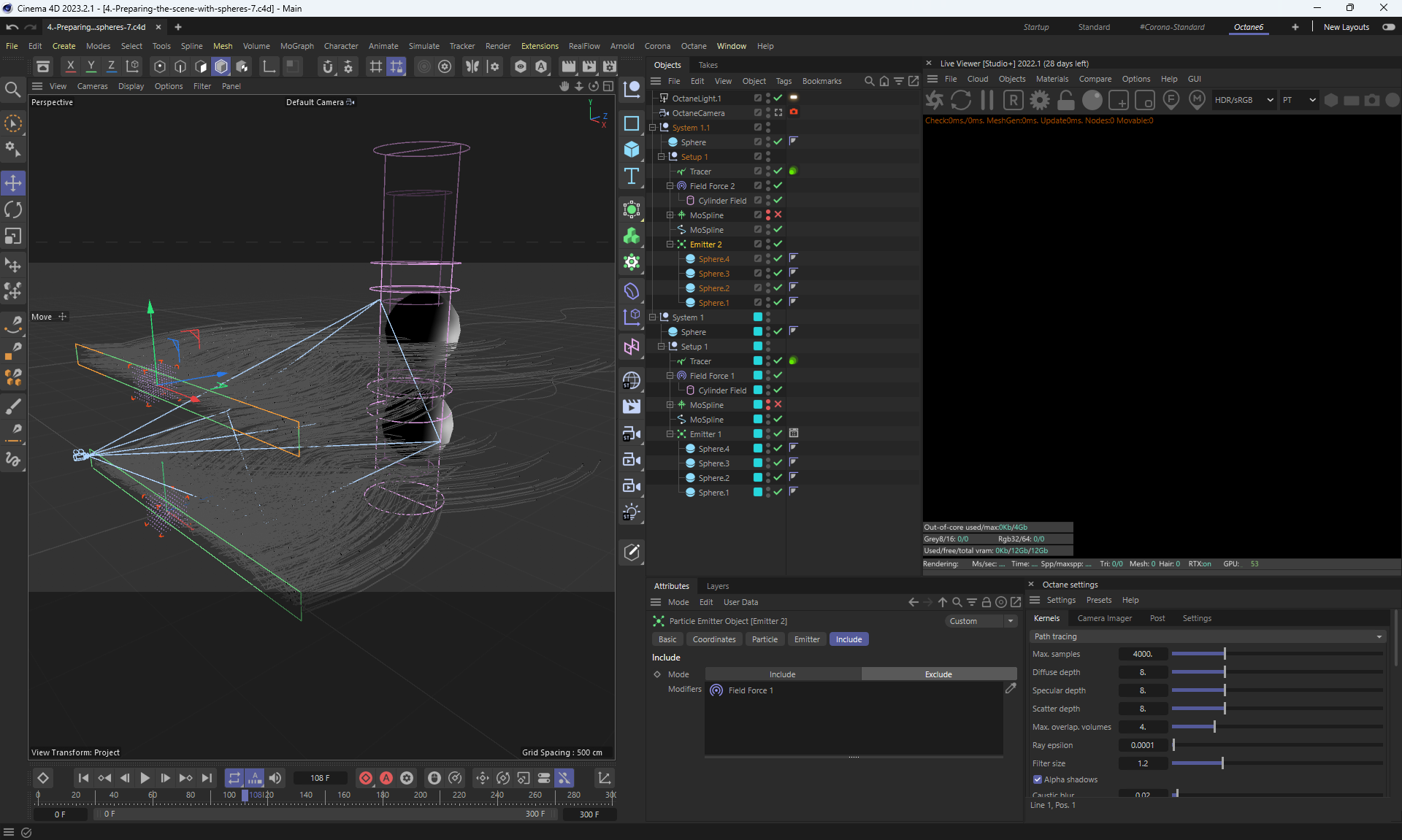Click the Text spline tool icon
Viewport: 1402px width, 840px height.
[x=632, y=176]
